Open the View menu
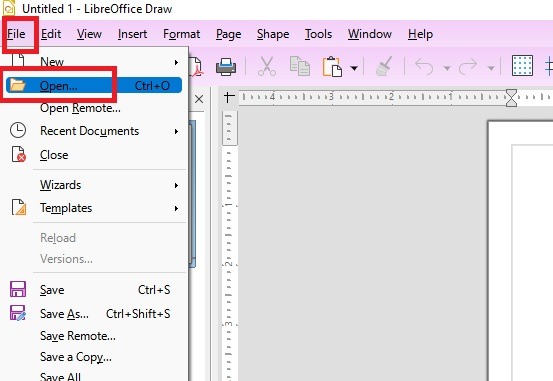The height and width of the screenshot is (381, 553). [x=89, y=34]
